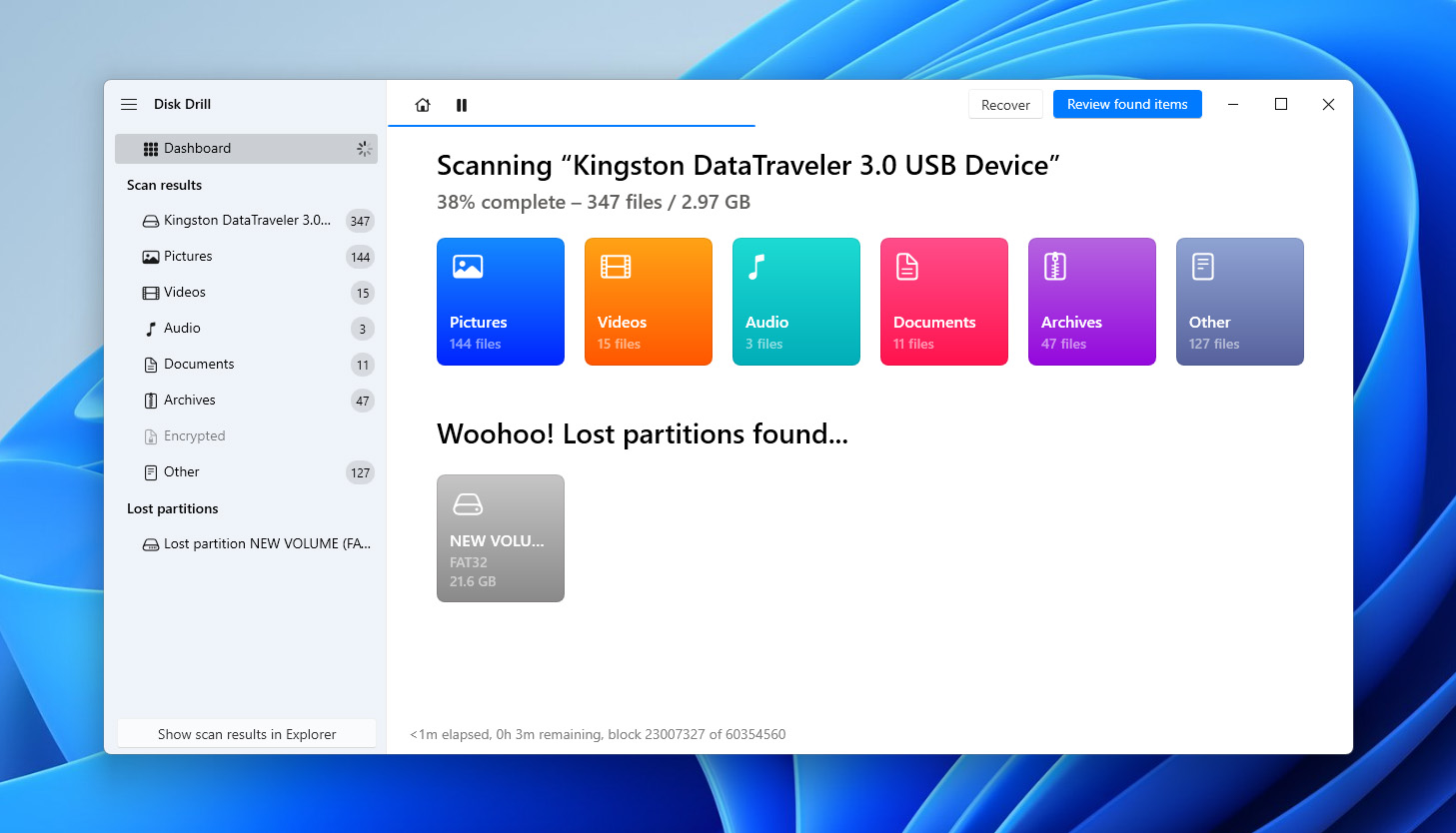Click the Recover button
Viewport: 1456px width, 833px height.
tap(1005, 105)
